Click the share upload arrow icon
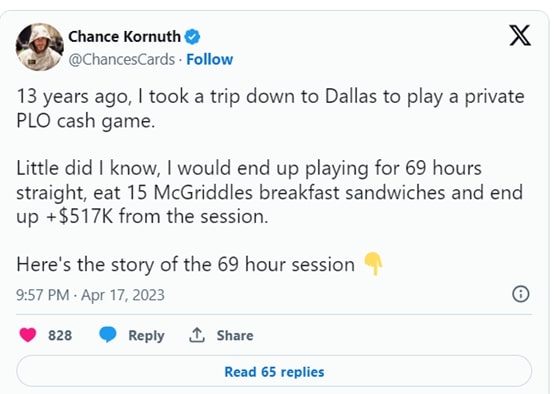Screen dimensions: 554x394 pos(197,335)
